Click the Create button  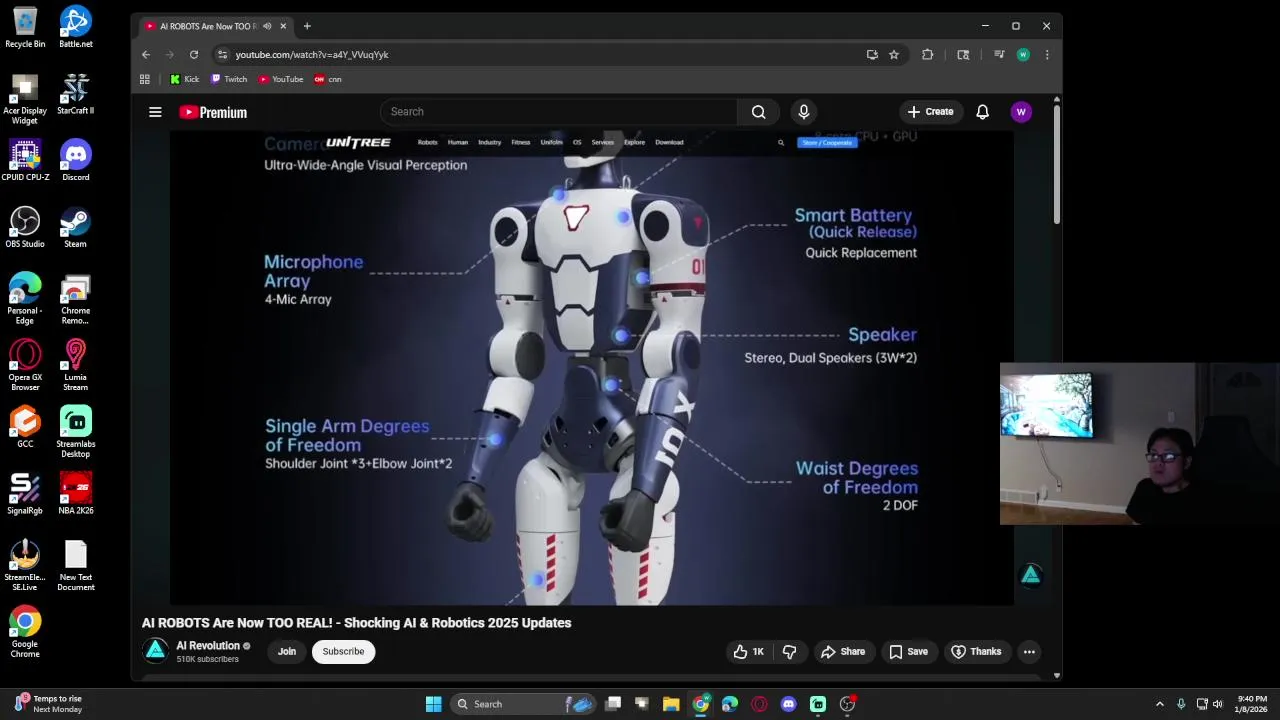(930, 112)
